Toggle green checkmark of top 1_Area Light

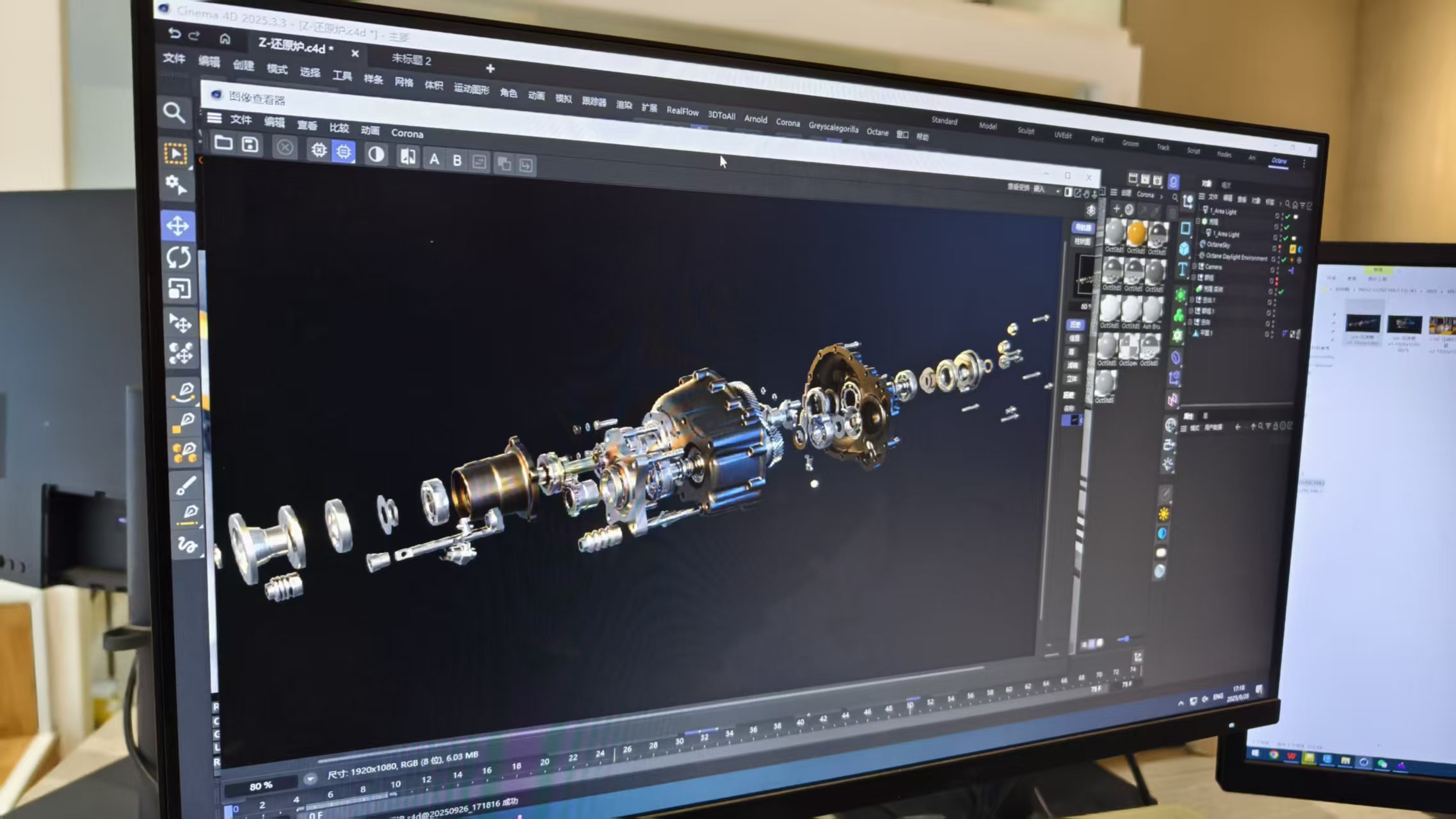coord(1287,217)
